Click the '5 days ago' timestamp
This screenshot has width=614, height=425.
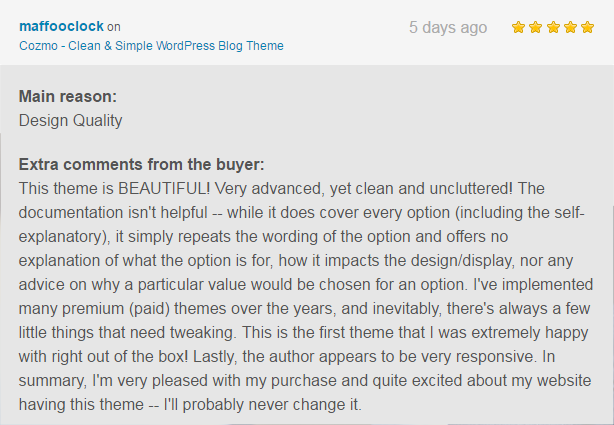click(x=448, y=27)
